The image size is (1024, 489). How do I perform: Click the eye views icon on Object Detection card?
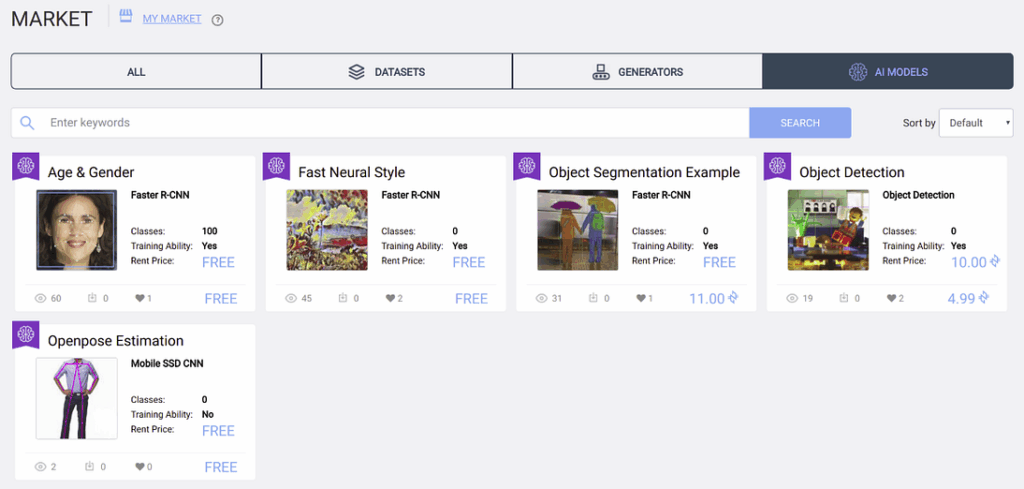tap(792, 299)
